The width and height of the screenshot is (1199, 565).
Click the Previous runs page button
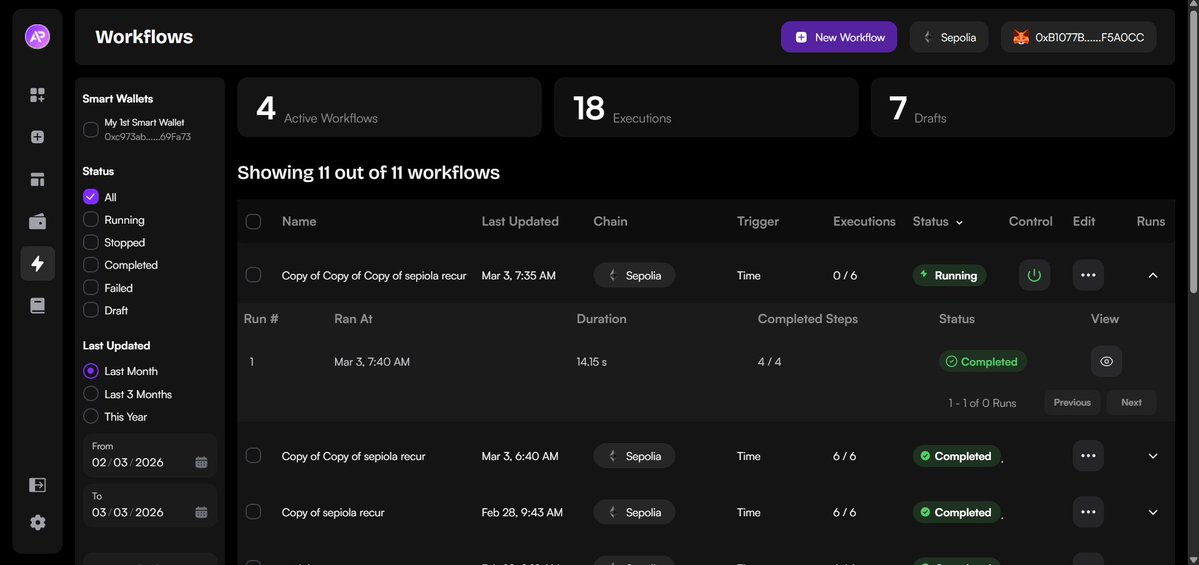click(1072, 402)
